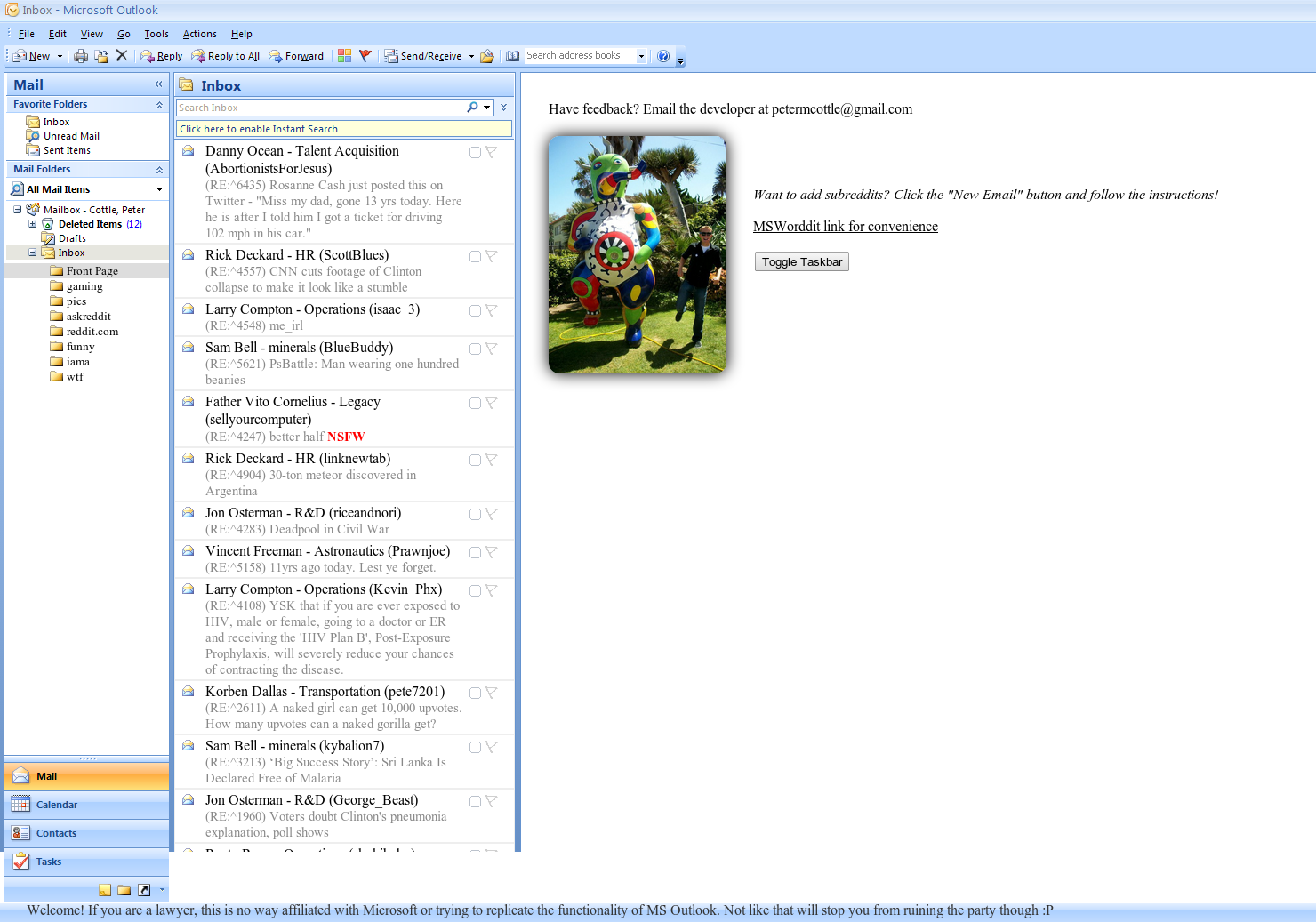
Task: Expand the Deleted Items tree node
Action: pyautogui.click(x=33, y=224)
